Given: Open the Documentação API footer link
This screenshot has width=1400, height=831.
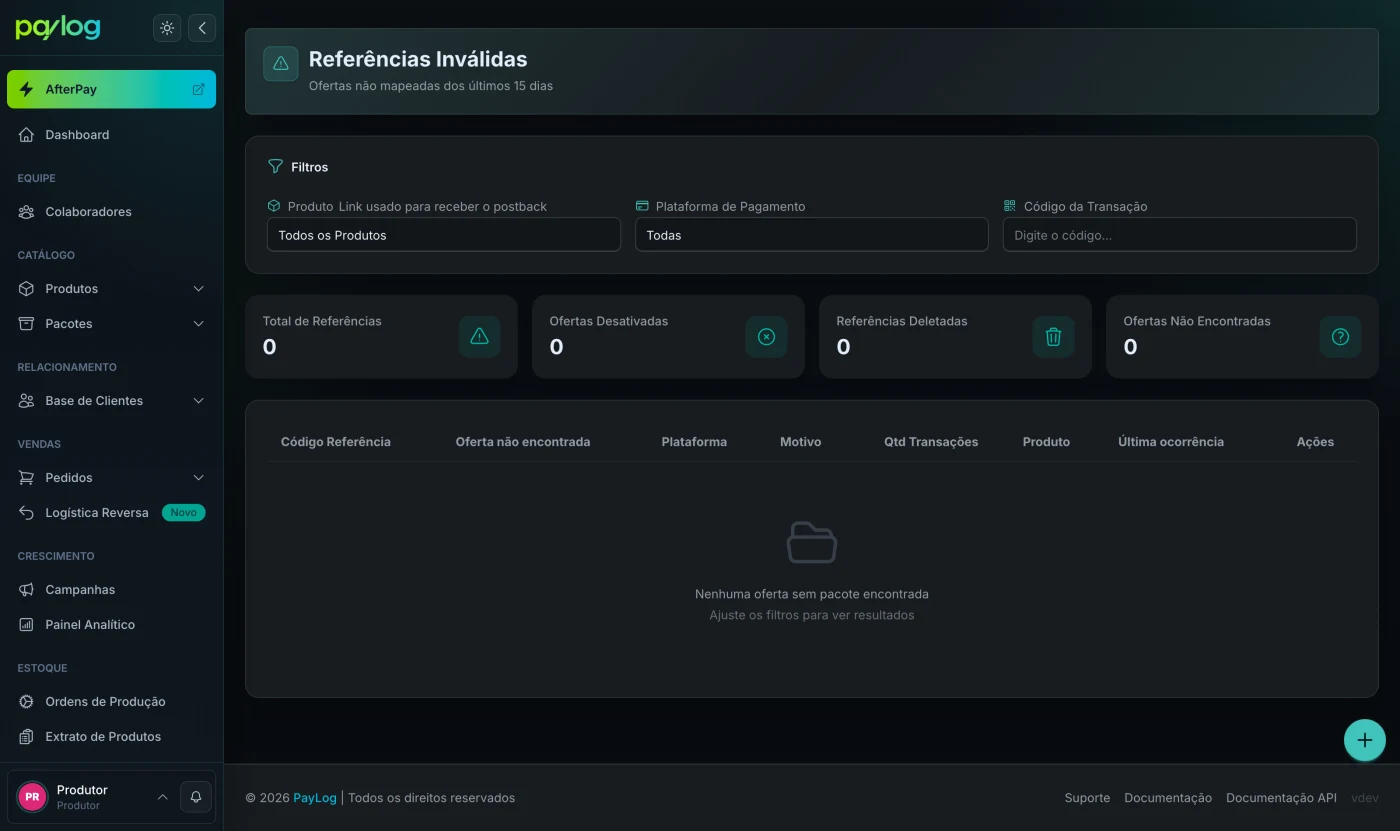Looking at the screenshot, I should [x=1281, y=798].
